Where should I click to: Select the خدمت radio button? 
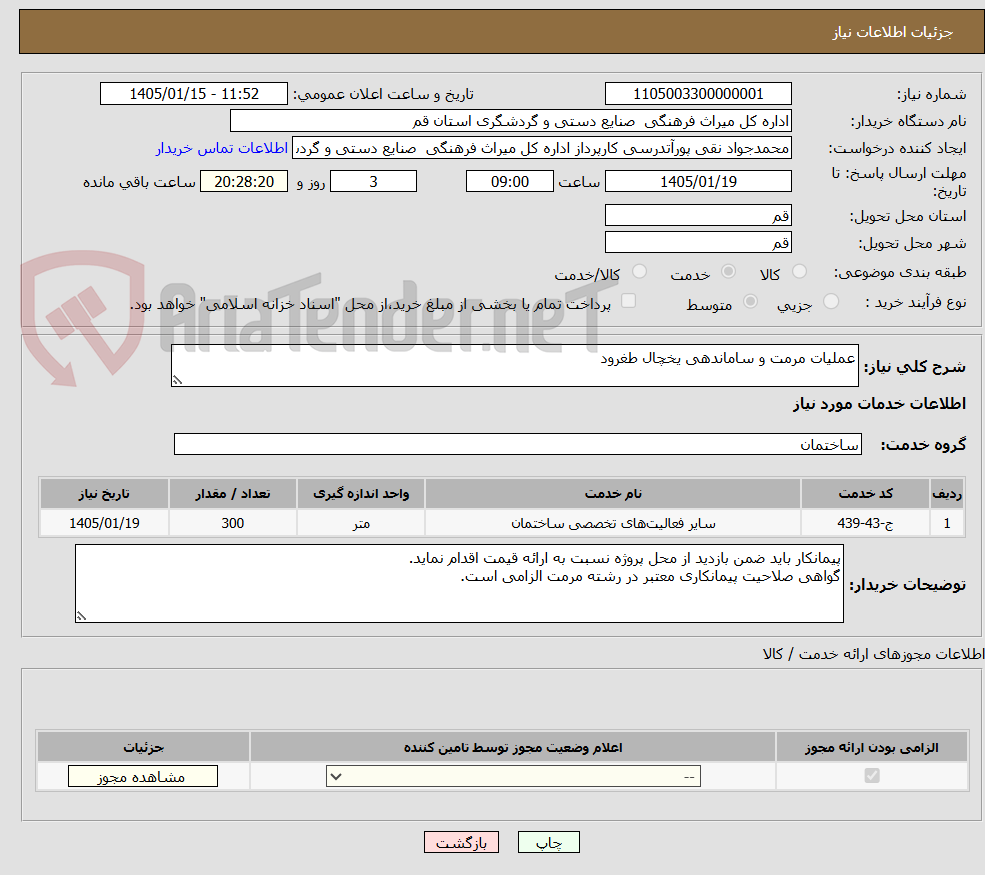tap(728, 271)
